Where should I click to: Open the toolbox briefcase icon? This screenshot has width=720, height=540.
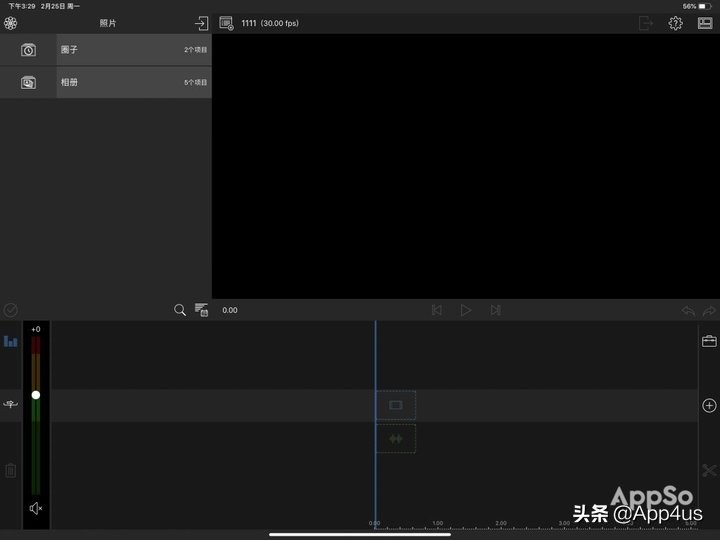(x=709, y=341)
